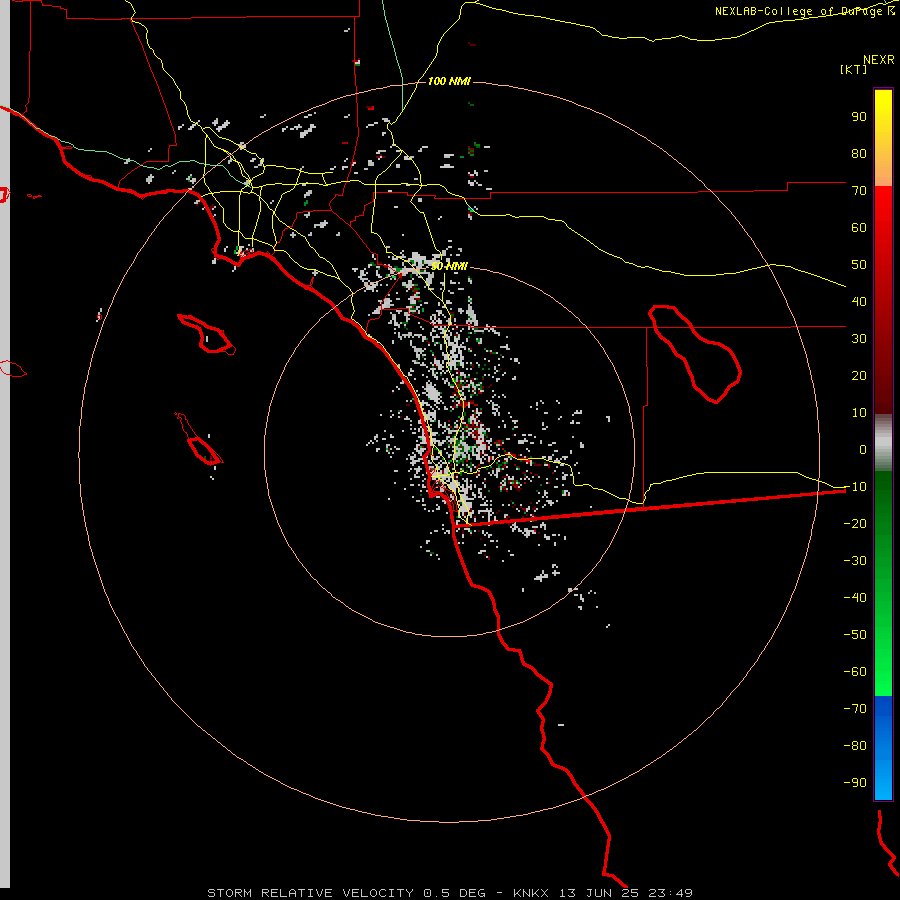Click the San Clemente Island outline
This screenshot has width=900, height=900.
199,439
